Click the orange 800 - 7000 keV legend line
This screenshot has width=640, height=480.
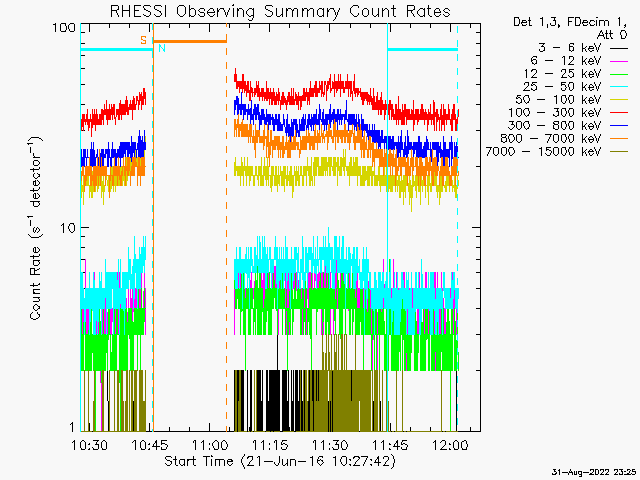[x=619, y=140]
